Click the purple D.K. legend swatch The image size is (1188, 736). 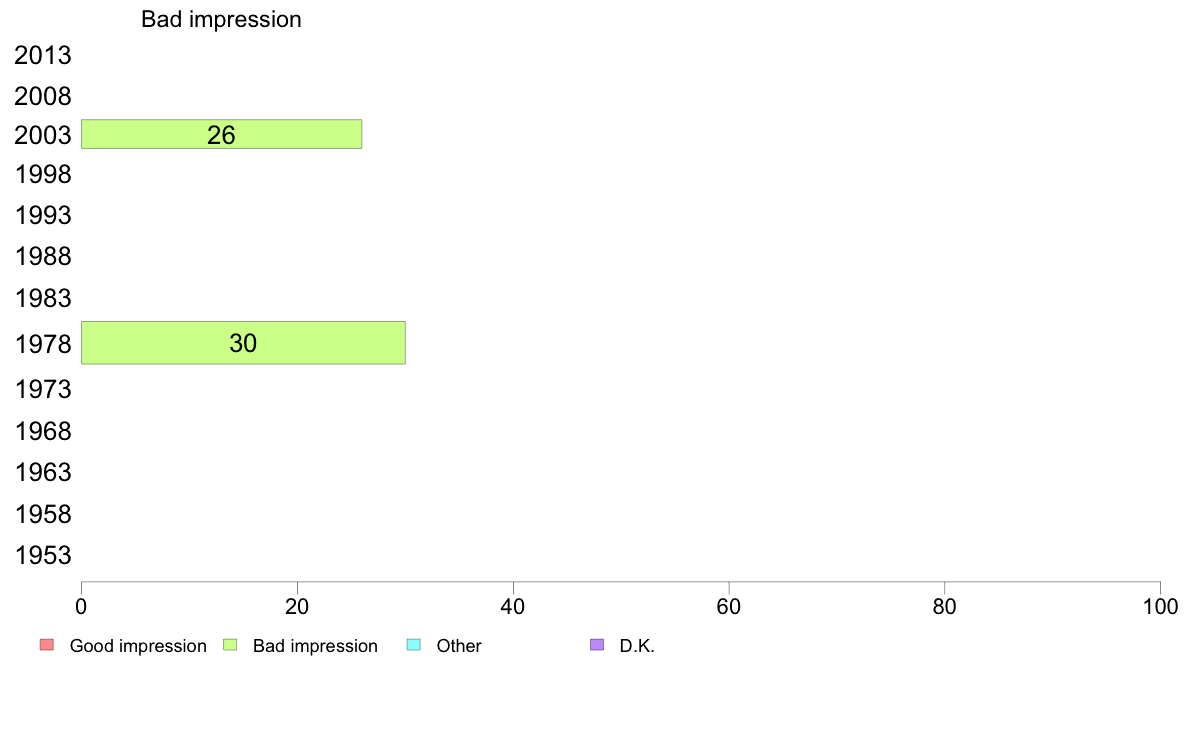coord(597,645)
